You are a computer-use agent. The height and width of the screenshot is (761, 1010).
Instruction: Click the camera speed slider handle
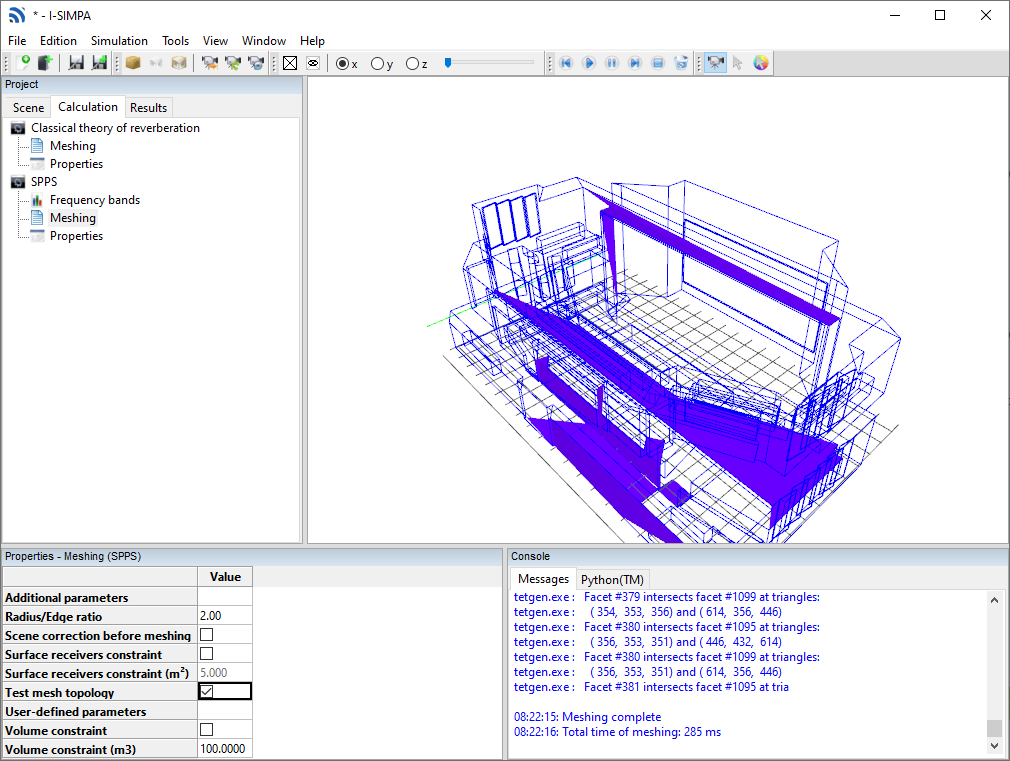click(x=448, y=63)
